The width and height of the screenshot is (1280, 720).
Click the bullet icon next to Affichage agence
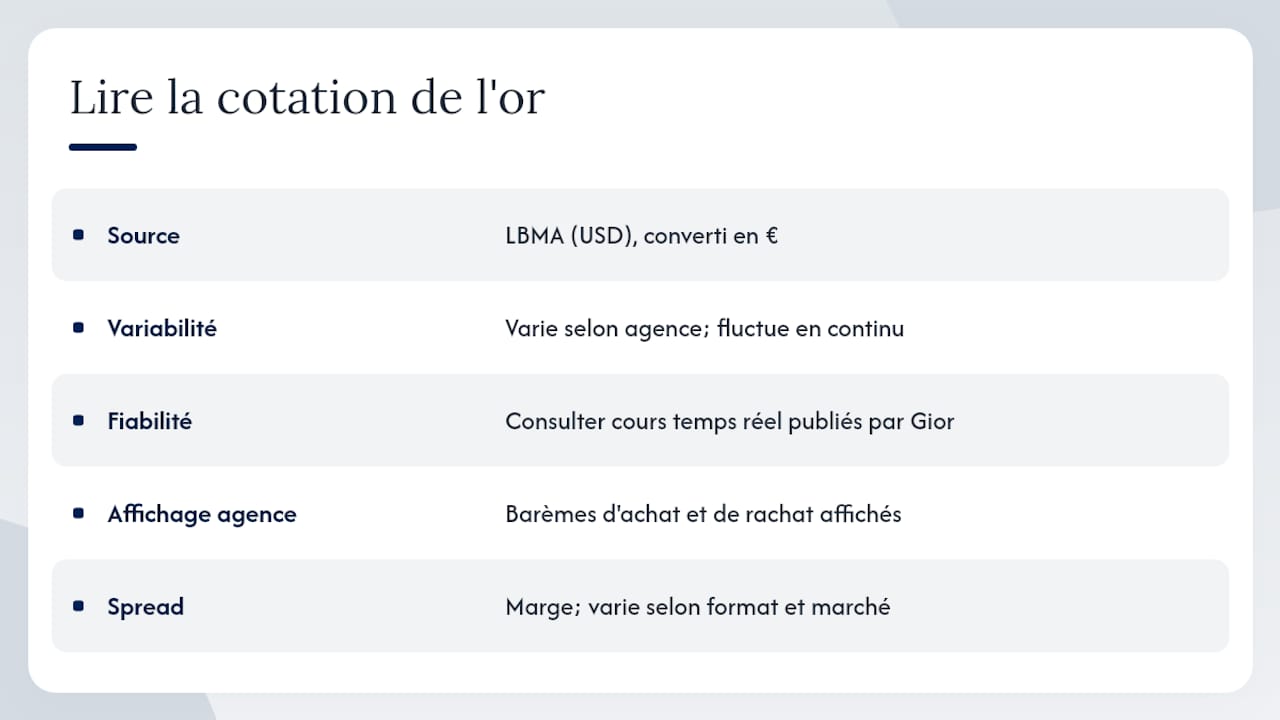point(79,514)
